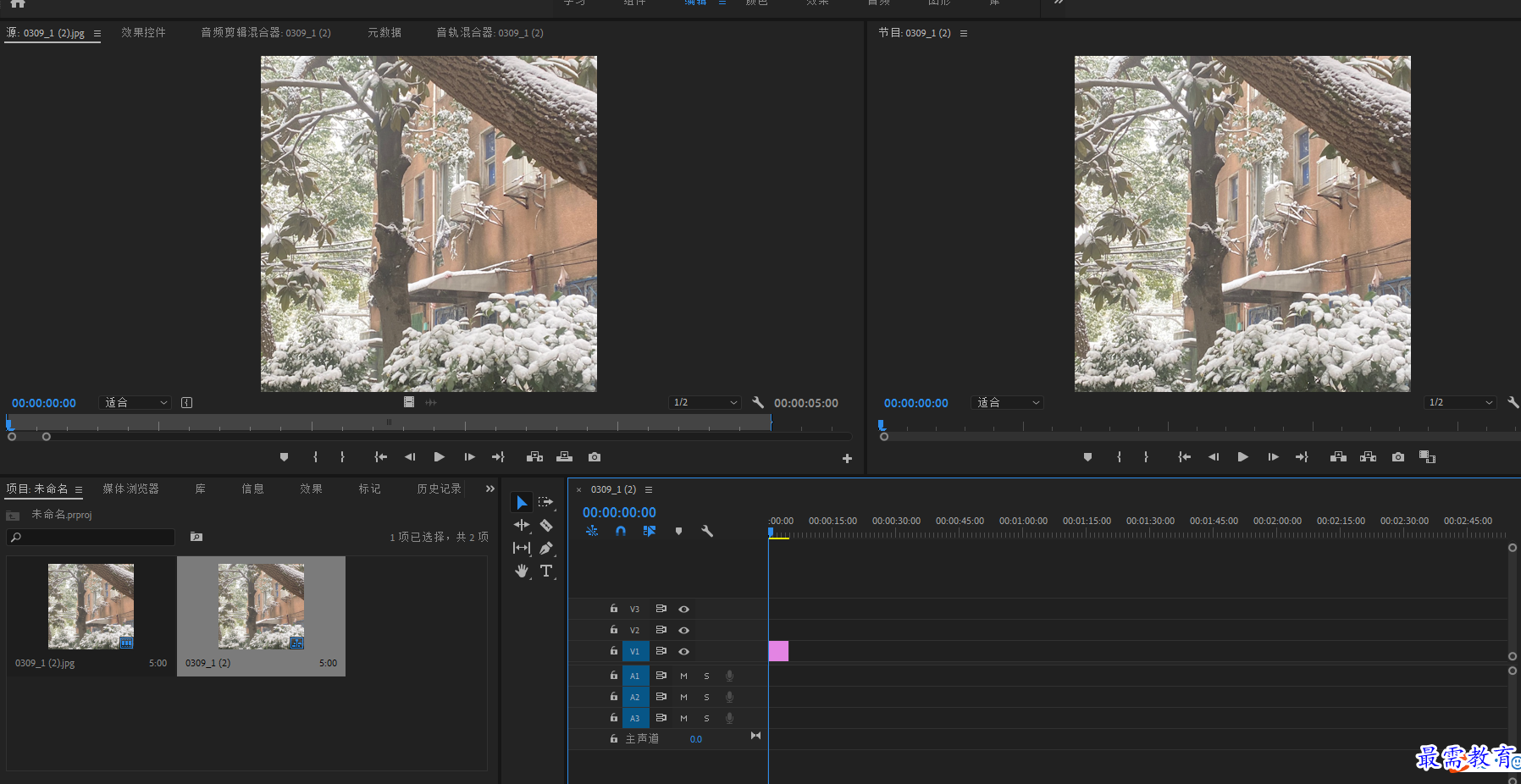The height and width of the screenshot is (784, 1521).
Task: Select the Track Select Forward tool
Action: 546,502
